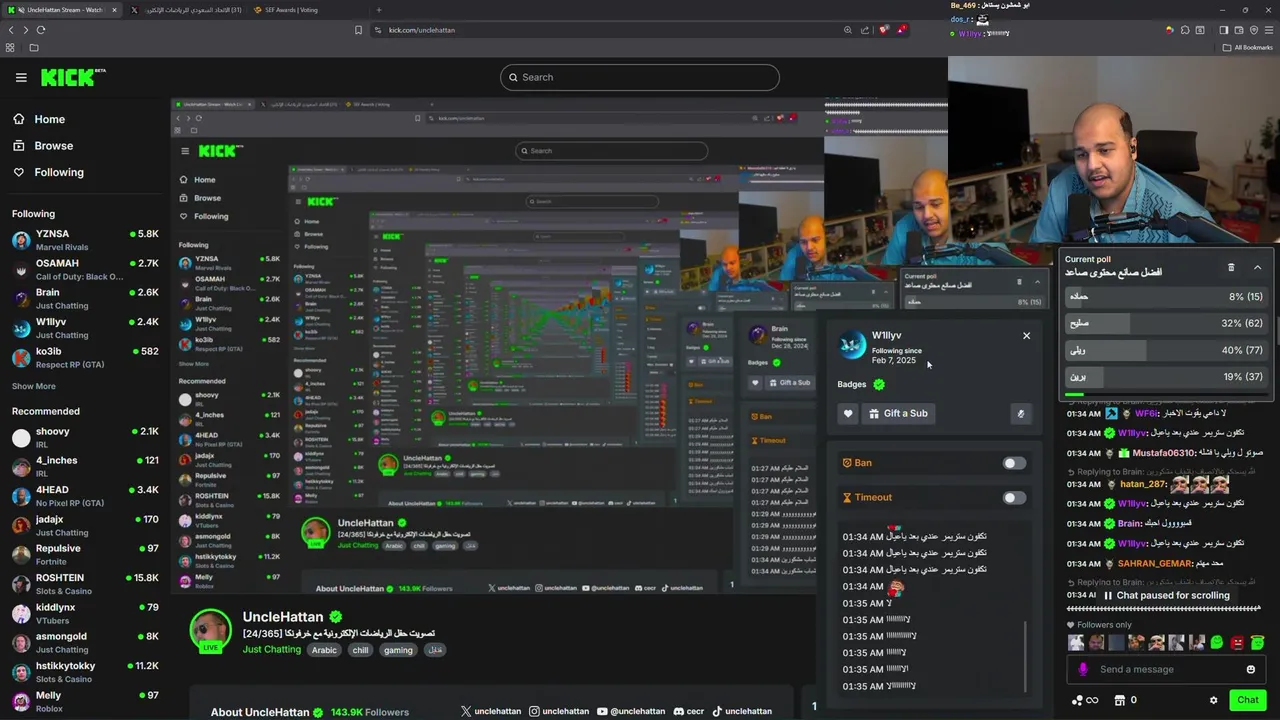Expand Show More in Following list

tap(34, 386)
